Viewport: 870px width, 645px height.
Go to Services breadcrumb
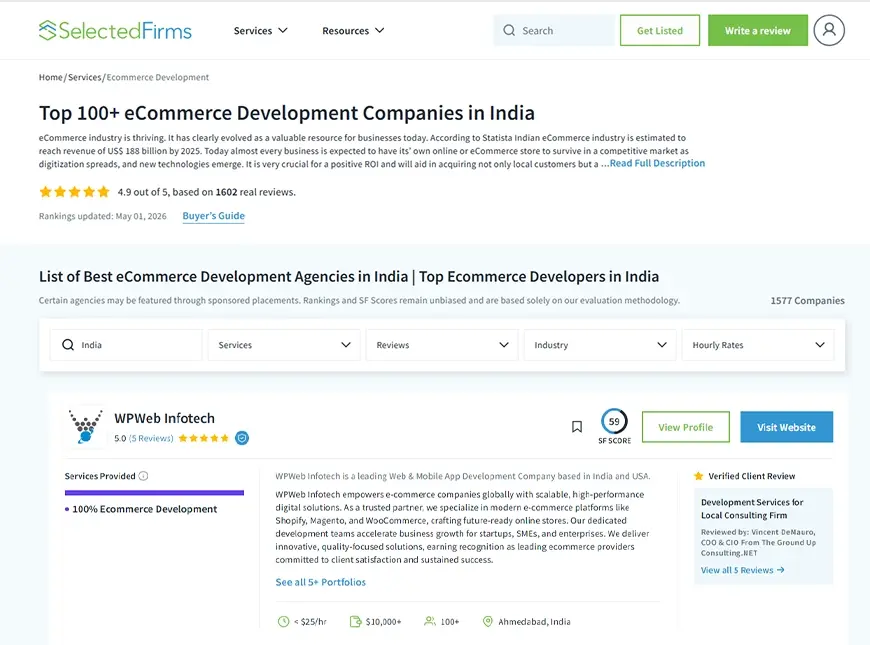(x=84, y=77)
